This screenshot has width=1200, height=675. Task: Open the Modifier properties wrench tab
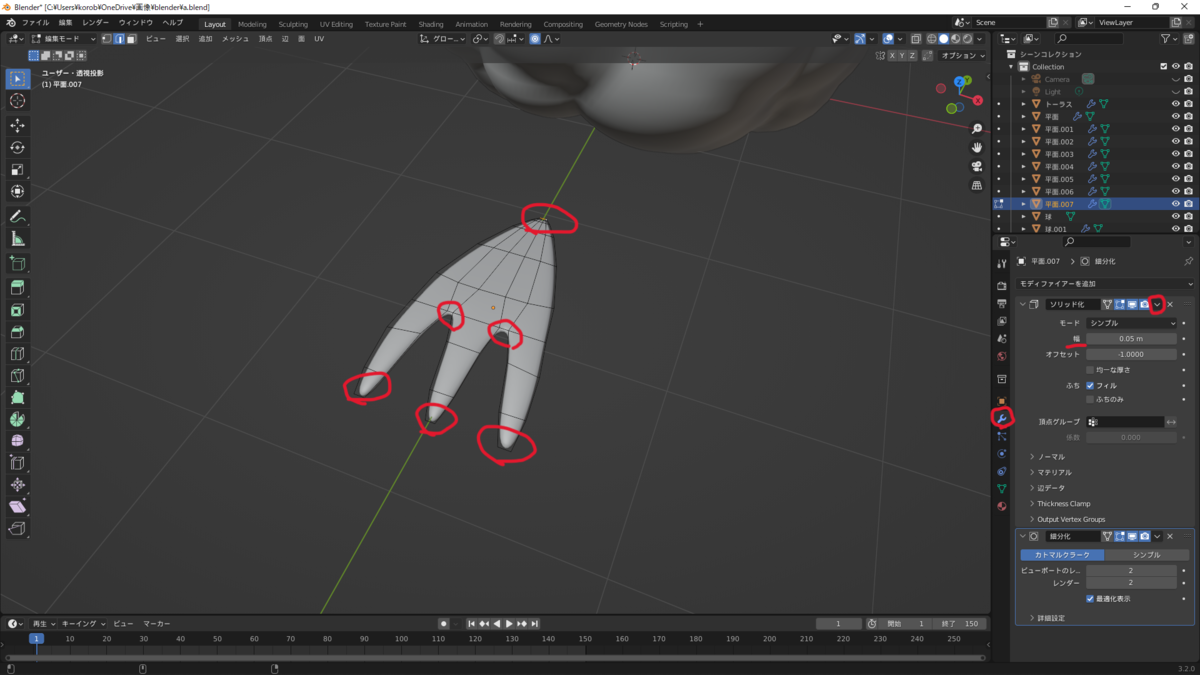1002,417
